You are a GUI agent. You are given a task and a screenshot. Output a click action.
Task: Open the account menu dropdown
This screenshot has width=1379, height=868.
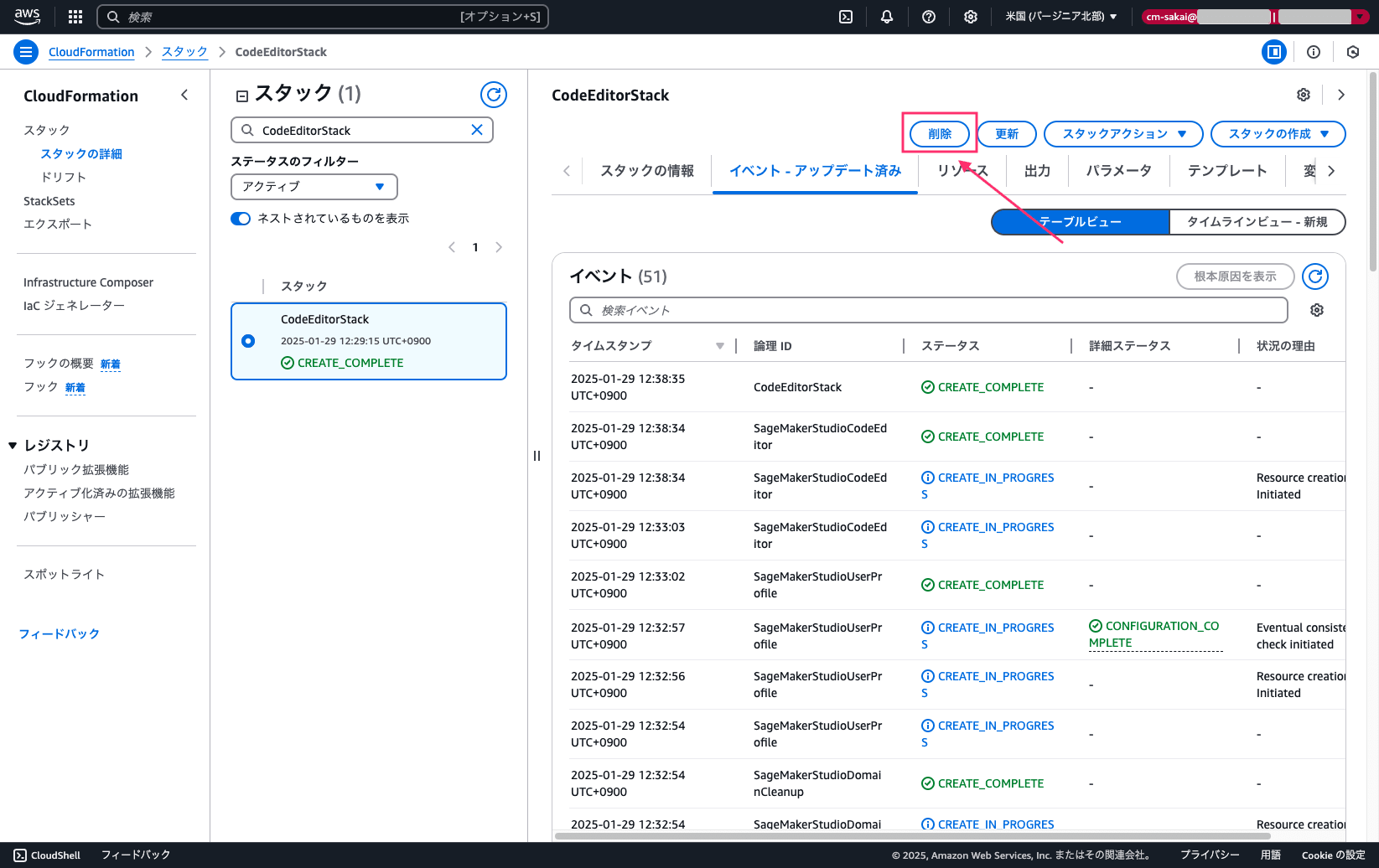pos(1255,17)
